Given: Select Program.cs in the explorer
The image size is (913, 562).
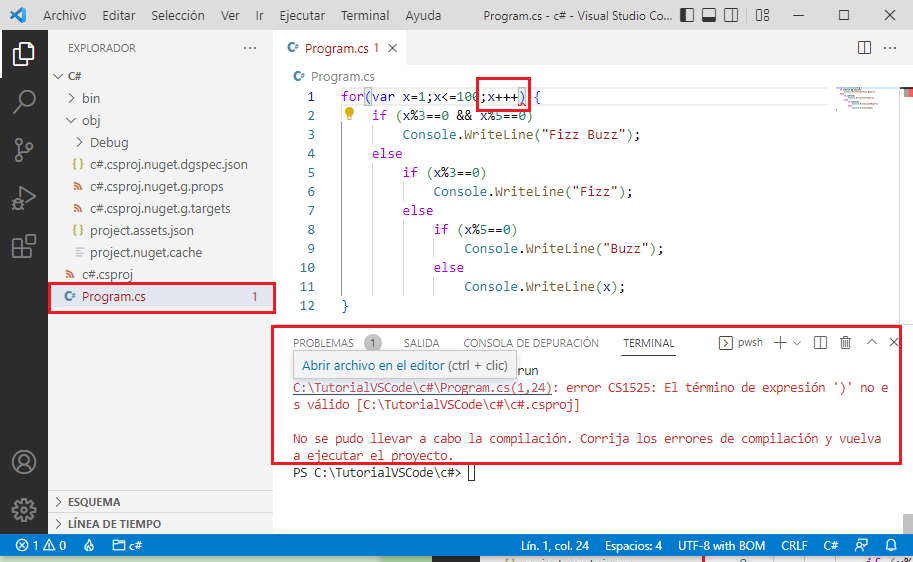Looking at the screenshot, I should click(x=161, y=297).
